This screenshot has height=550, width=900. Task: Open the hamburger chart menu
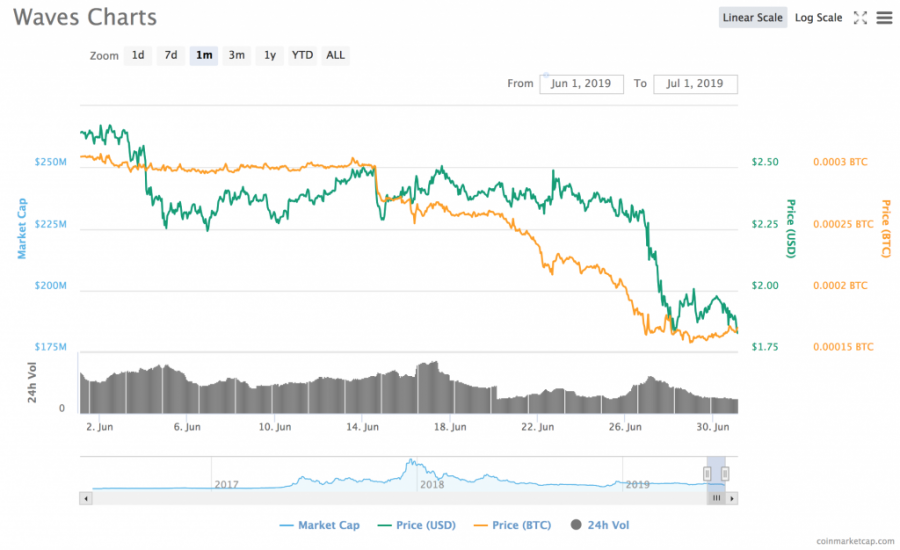pyautogui.click(x=884, y=18)
